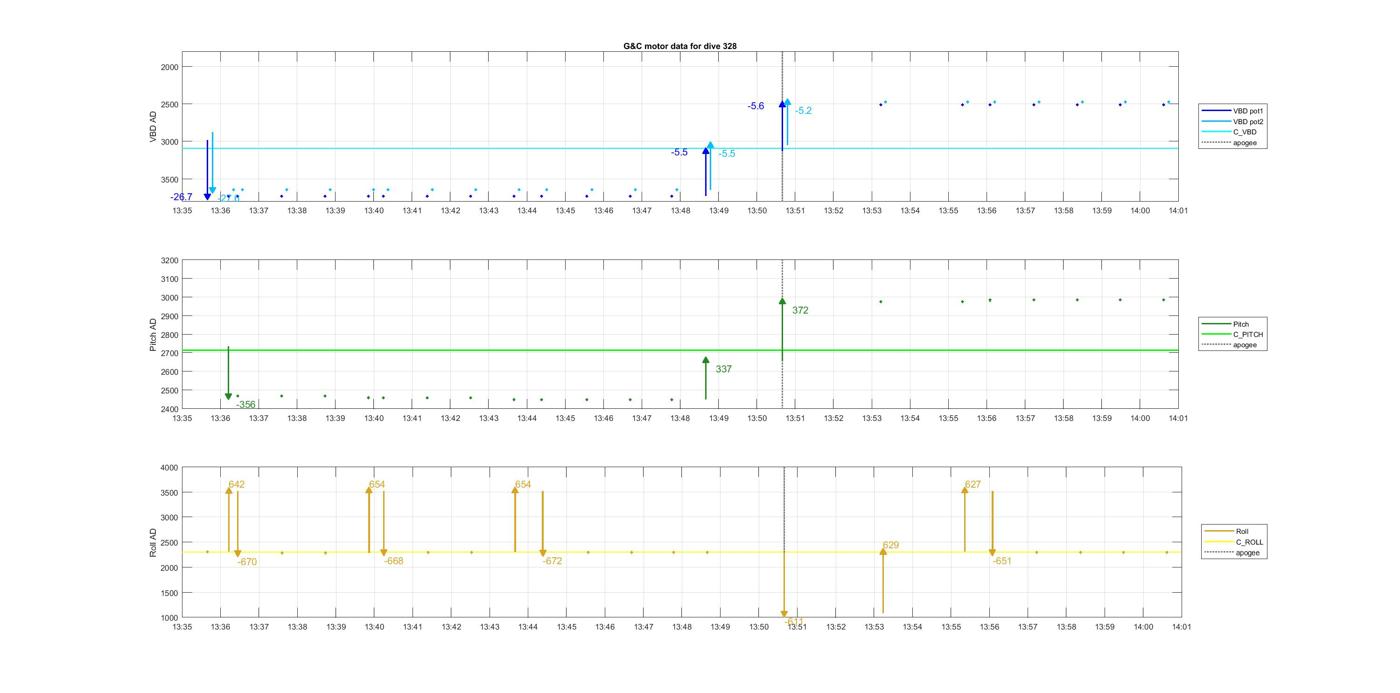Click the '-26.7' VBD arrow label
The height and width of the screenshot is (693, 1400).
click(x=181, y=197)
